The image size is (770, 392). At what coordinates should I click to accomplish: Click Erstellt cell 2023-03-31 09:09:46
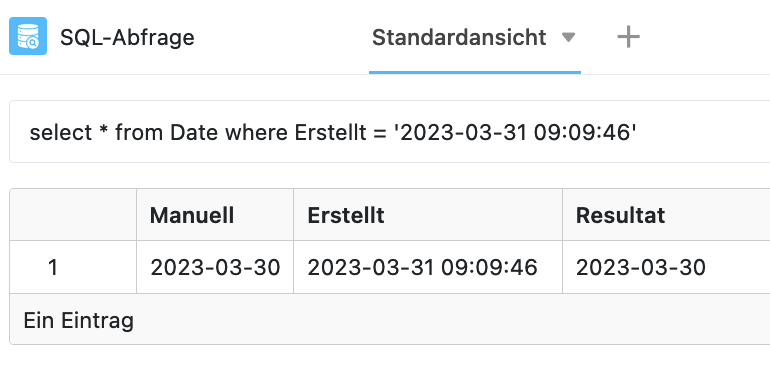[422, 268]
